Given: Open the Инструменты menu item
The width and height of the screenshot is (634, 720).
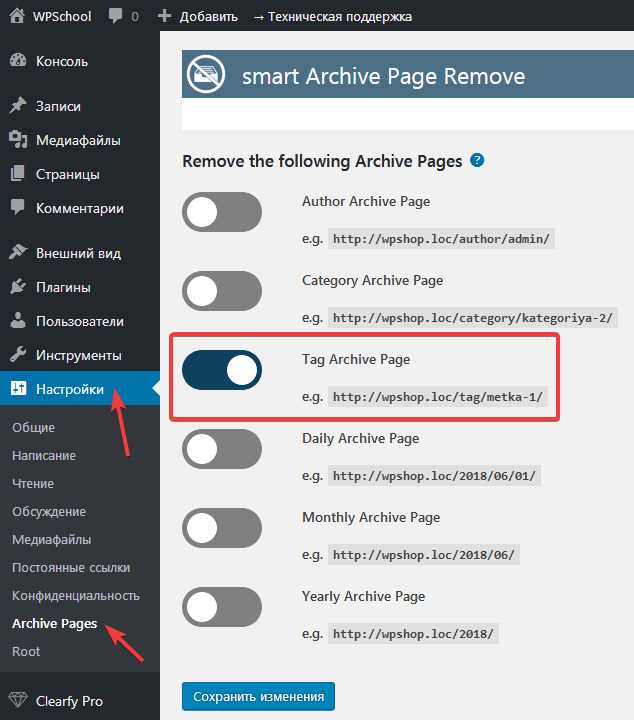Looking at the screenshot, I should [x=78, y=355].
